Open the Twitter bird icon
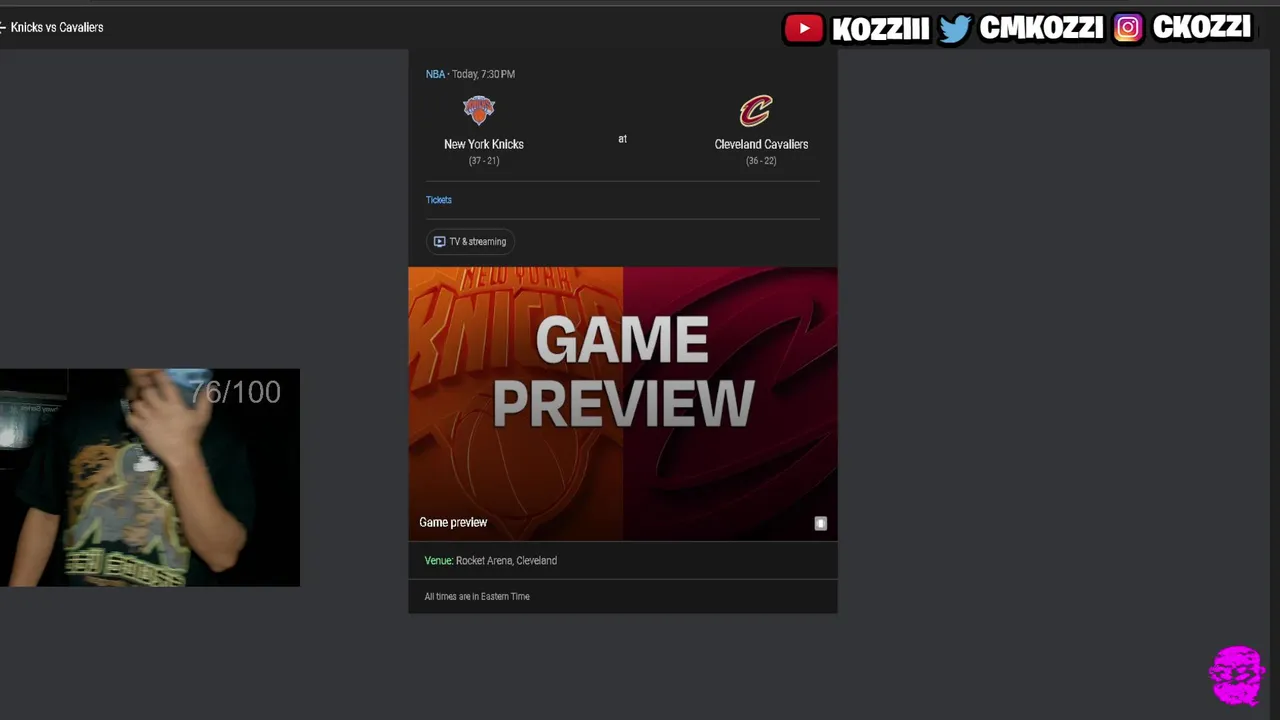 point(954,28)
